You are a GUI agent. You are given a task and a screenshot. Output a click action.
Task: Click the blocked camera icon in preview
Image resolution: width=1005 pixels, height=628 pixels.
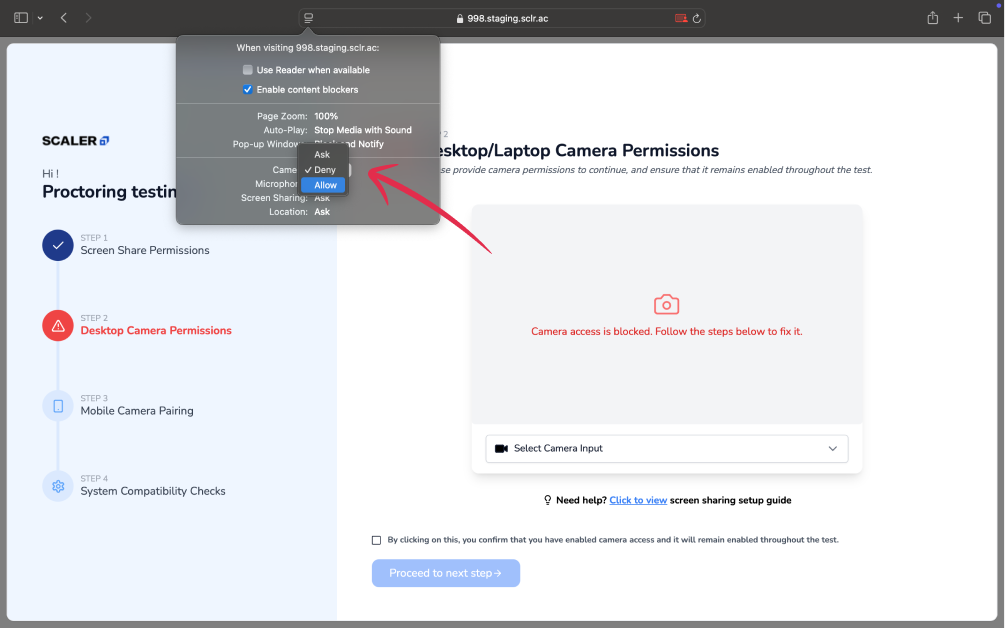pos(667,304)
